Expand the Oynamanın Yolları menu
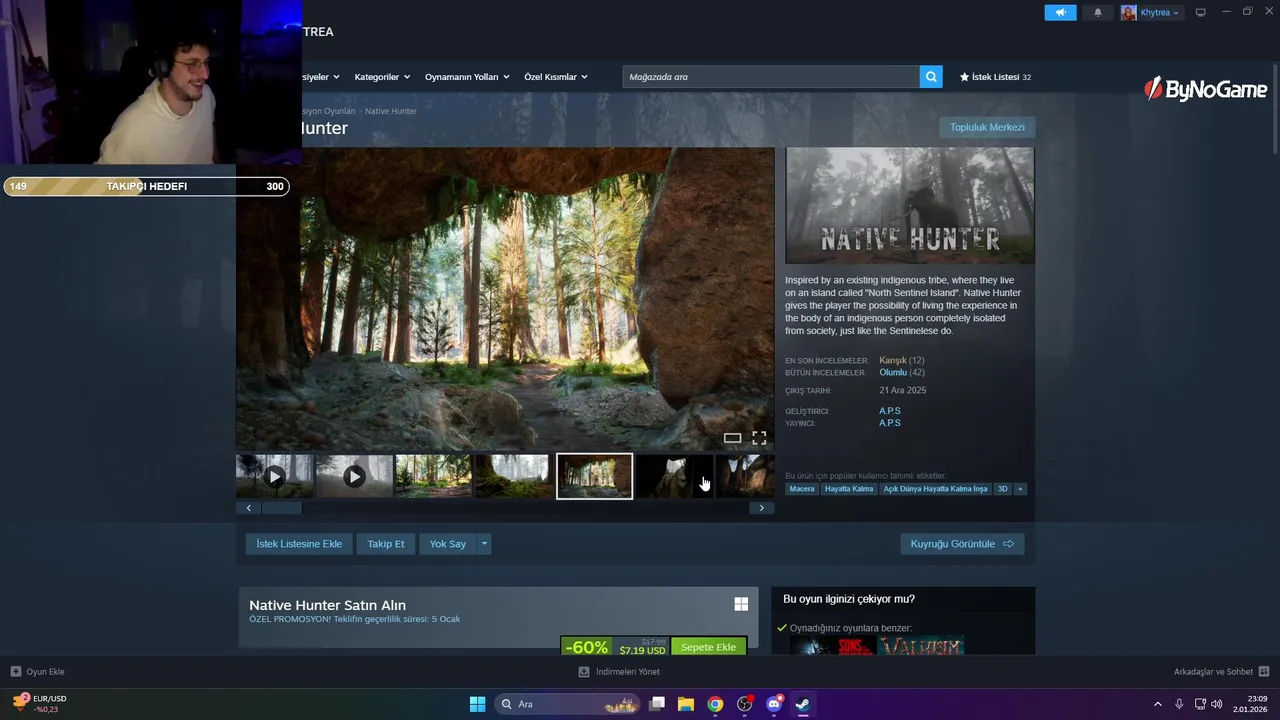This screenshot has width=1280, height=720. (x=467, y=77)
